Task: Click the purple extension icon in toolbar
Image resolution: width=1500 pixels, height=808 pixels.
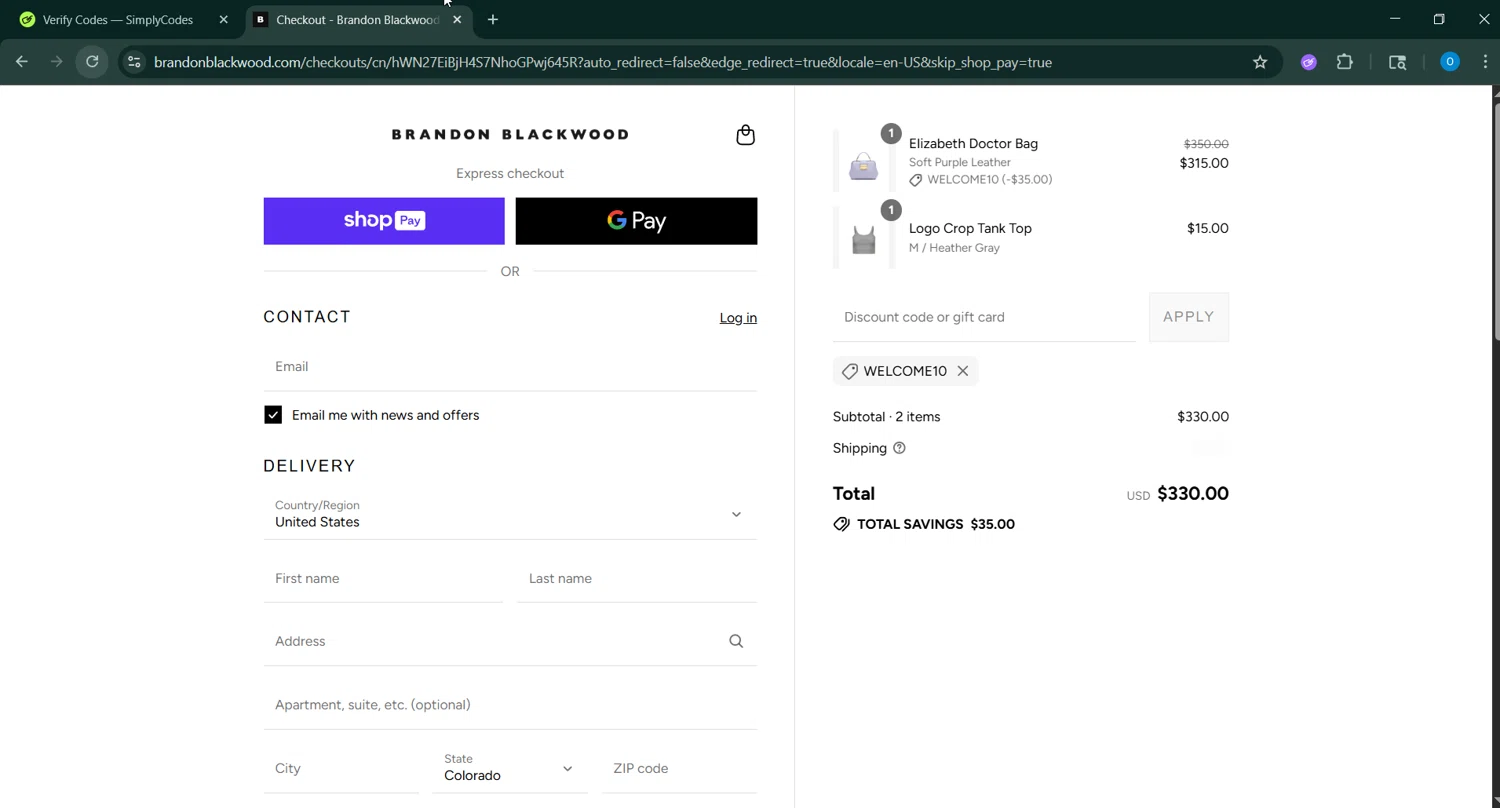Action: click(1308, 62)
